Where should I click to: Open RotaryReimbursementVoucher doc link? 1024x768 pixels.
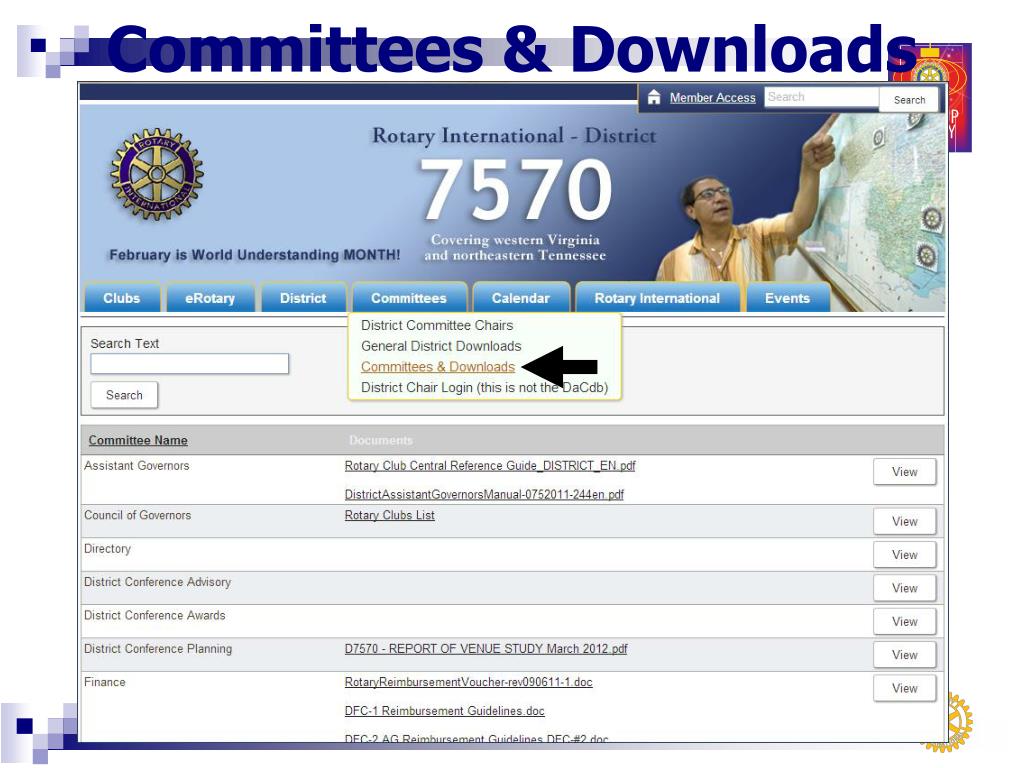point(468,682)
